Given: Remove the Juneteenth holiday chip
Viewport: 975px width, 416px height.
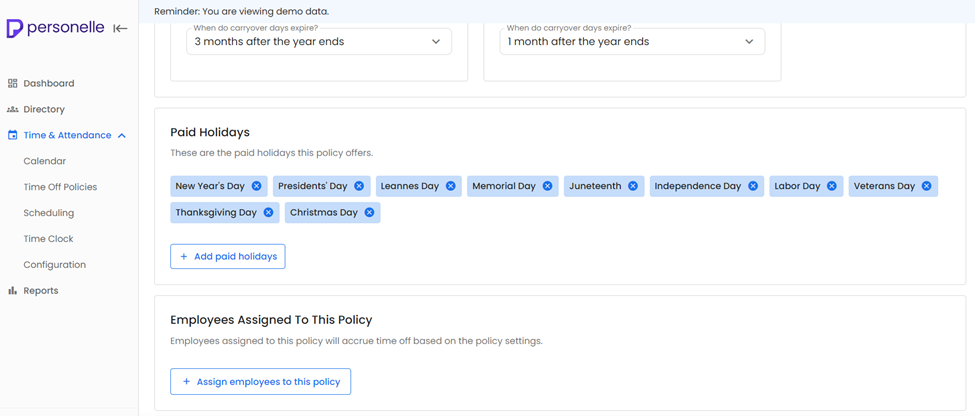Looking at the screenshot, I should click(x=633, y=186).
